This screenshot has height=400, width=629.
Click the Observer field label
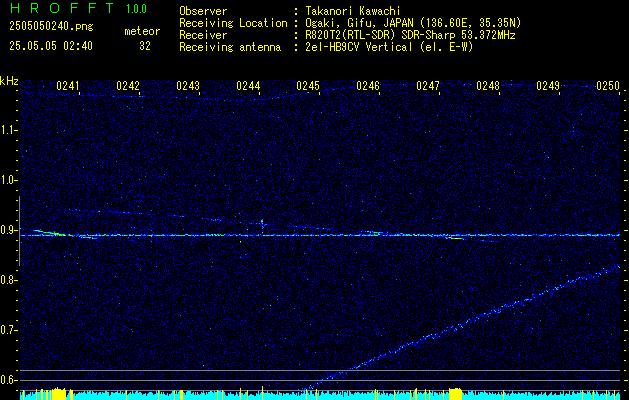[x=203, y=11]
